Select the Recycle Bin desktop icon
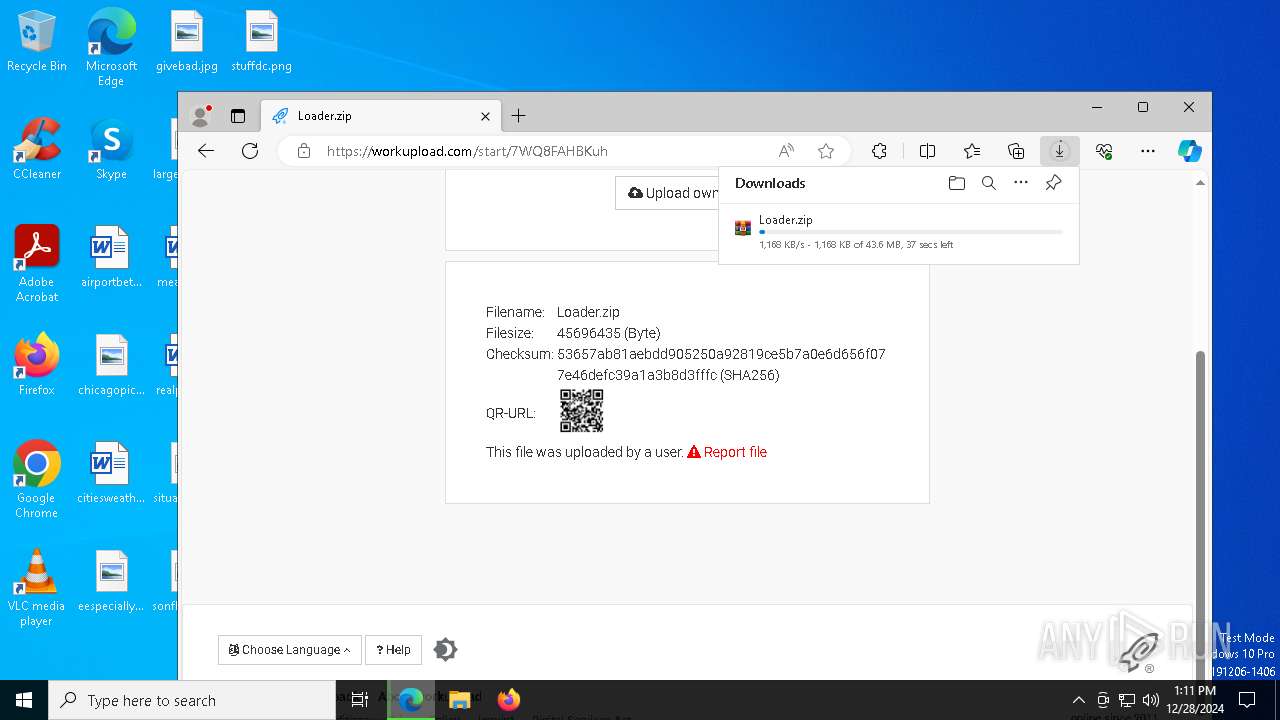1280x720 pixels. coord(37,41)
